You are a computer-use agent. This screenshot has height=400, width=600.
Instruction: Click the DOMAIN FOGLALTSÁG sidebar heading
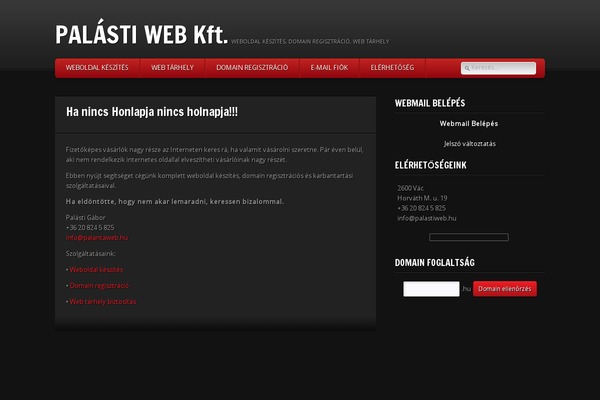[435, 263]
